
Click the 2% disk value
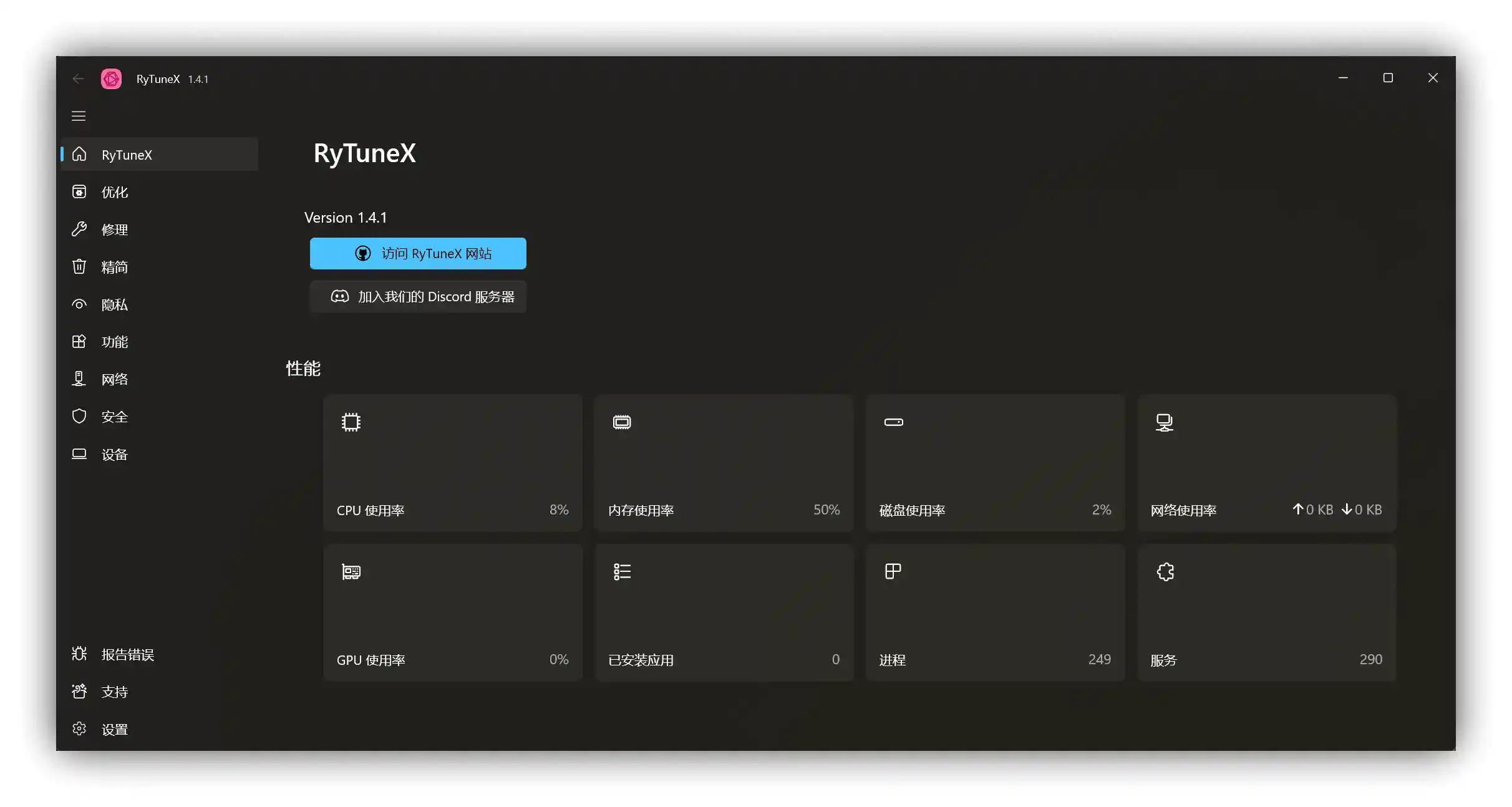pos(1102,510)
